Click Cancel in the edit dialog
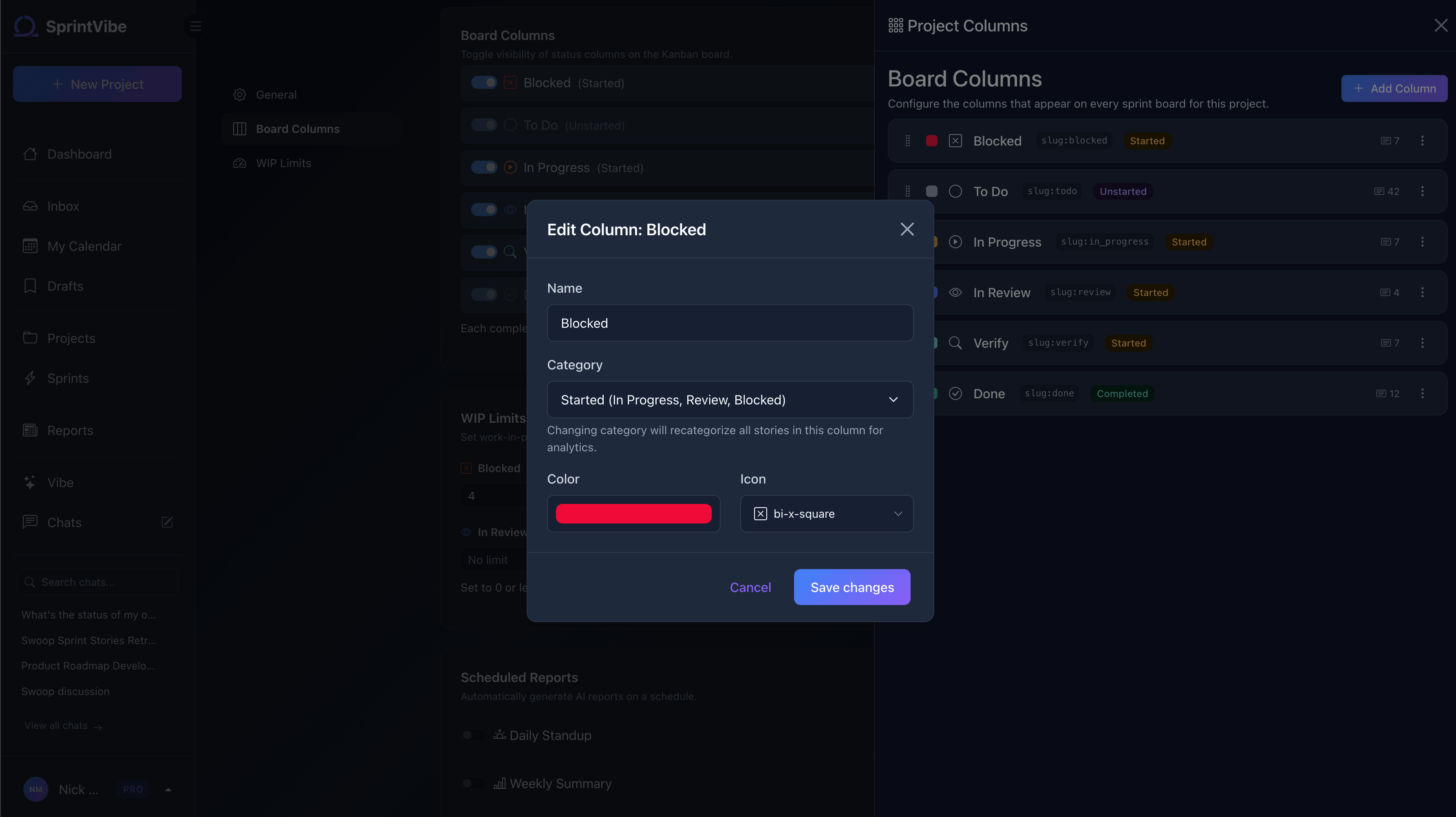 750,587
